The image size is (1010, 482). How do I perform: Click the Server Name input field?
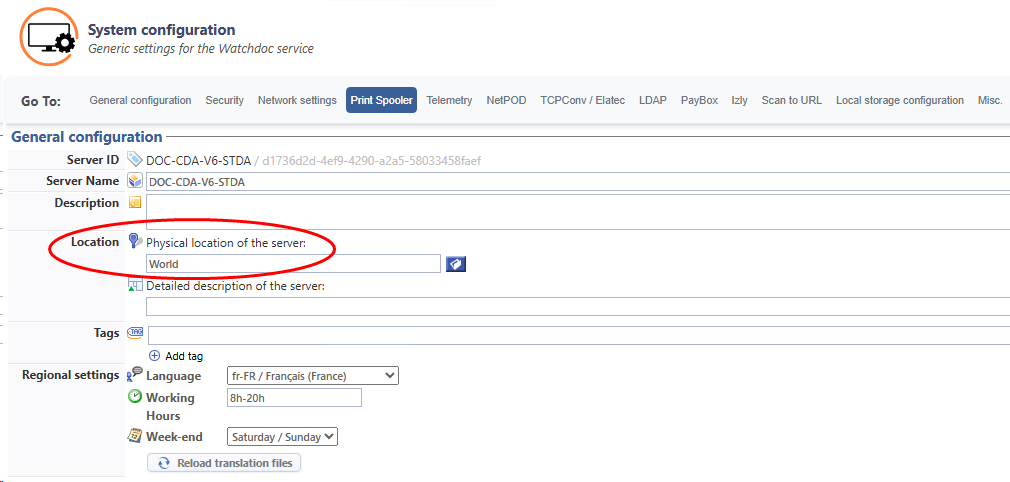point(577,182)
